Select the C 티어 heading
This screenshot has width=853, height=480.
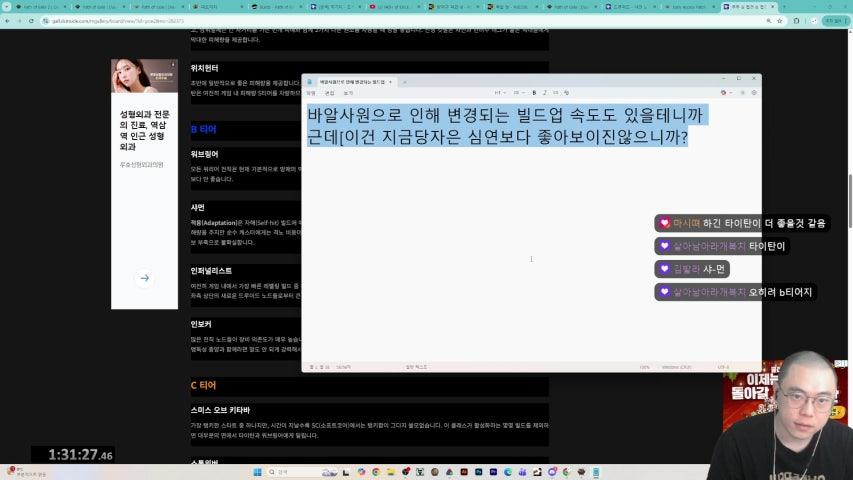point(203,385)
